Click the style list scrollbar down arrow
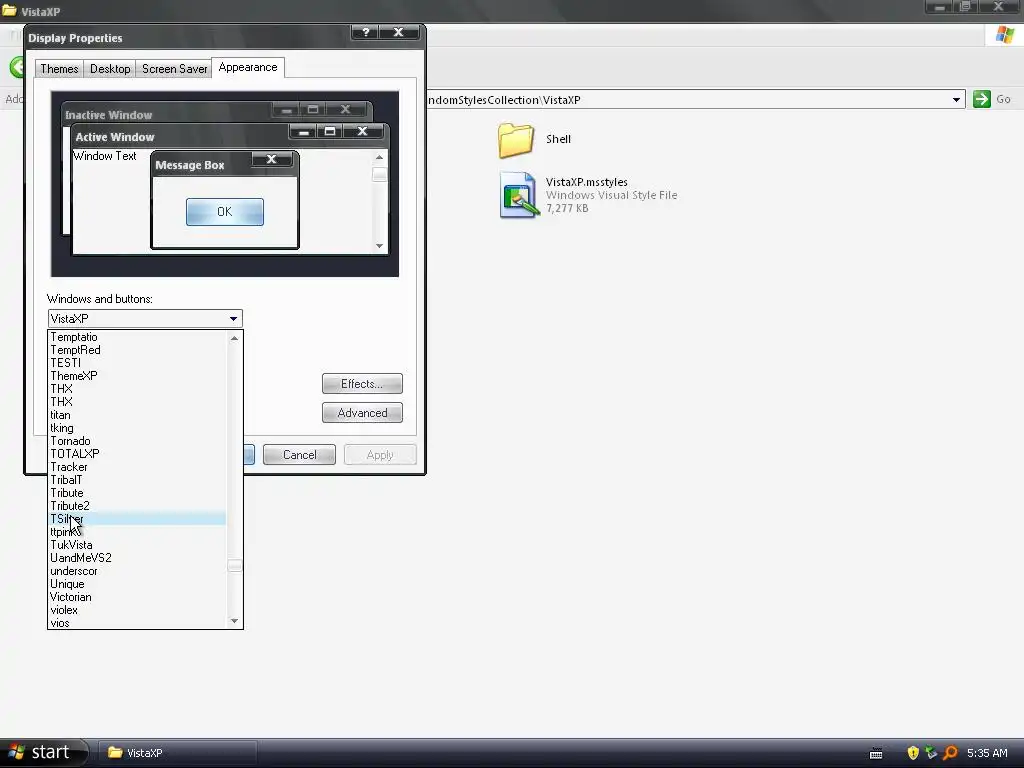 point(234,621)
